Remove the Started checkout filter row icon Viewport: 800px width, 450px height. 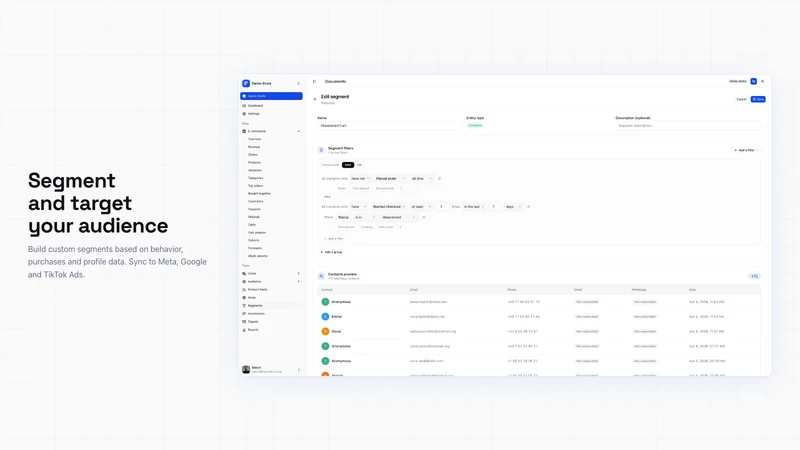(x=529, y=207)
